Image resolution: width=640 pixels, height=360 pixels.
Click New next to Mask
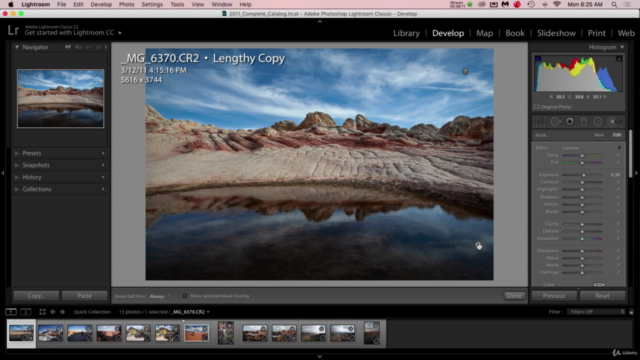(x=599, y=135)
